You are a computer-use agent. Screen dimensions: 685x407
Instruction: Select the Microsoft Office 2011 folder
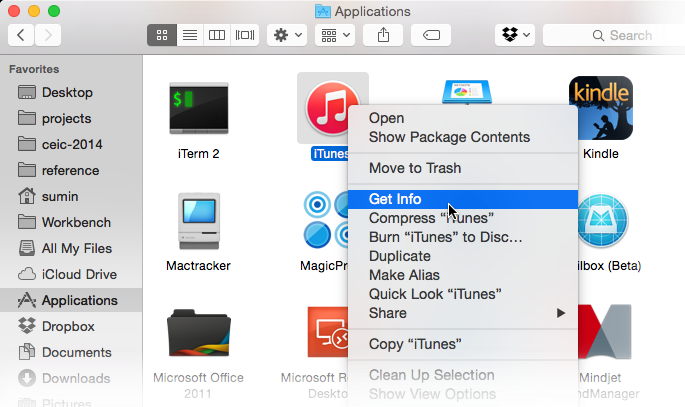199,333
